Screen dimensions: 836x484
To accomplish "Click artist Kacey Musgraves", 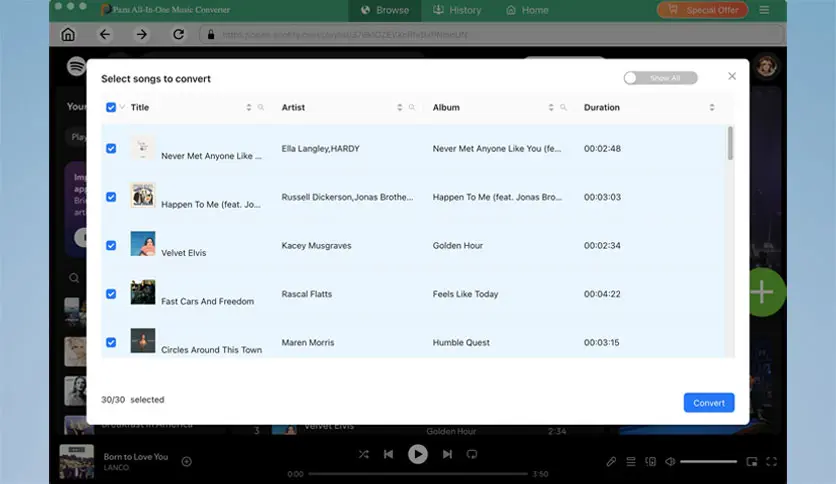I will click(x=316, y=246).
